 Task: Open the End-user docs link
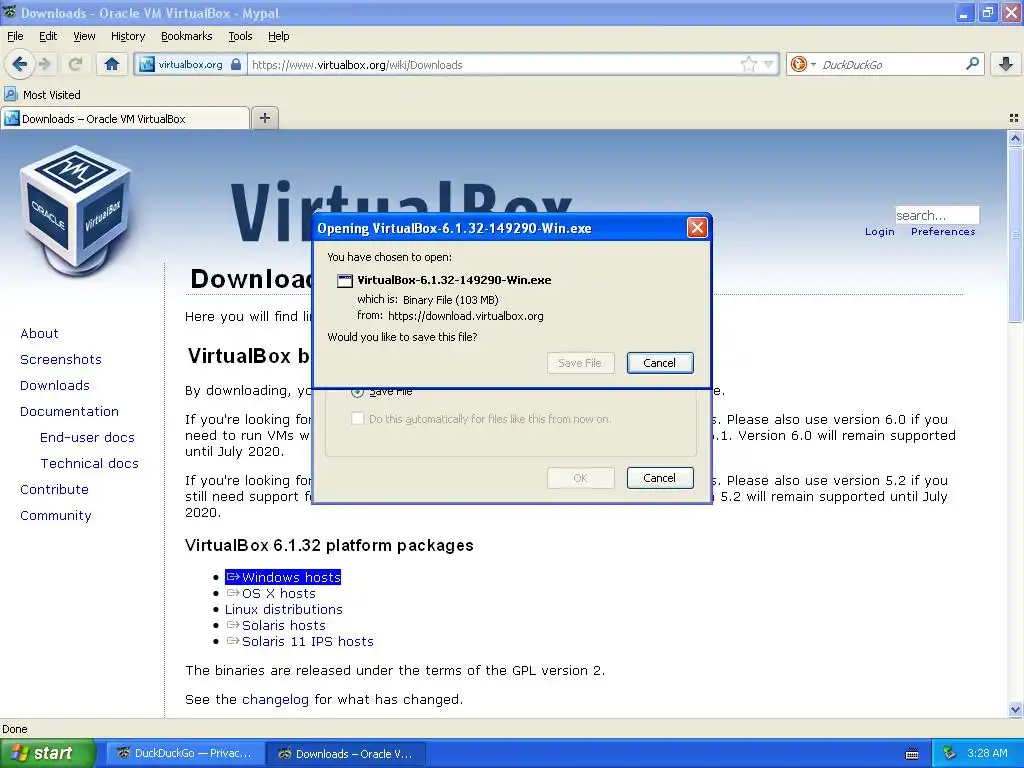tap(87, 437)
